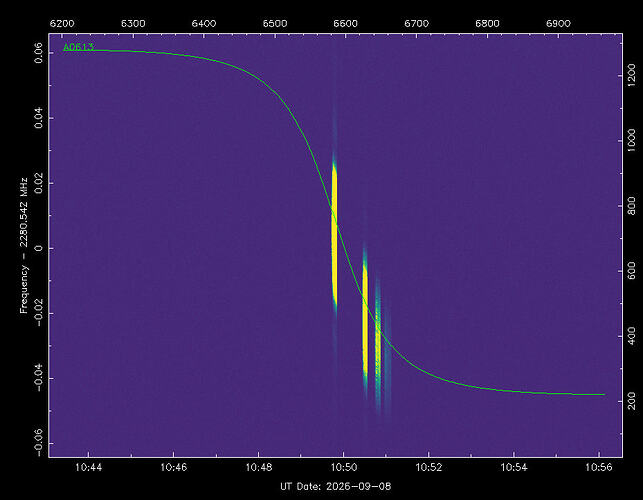Click the 1200 right axis label
Viewport: 643px width, 500px height.
(x=632, y=75)
